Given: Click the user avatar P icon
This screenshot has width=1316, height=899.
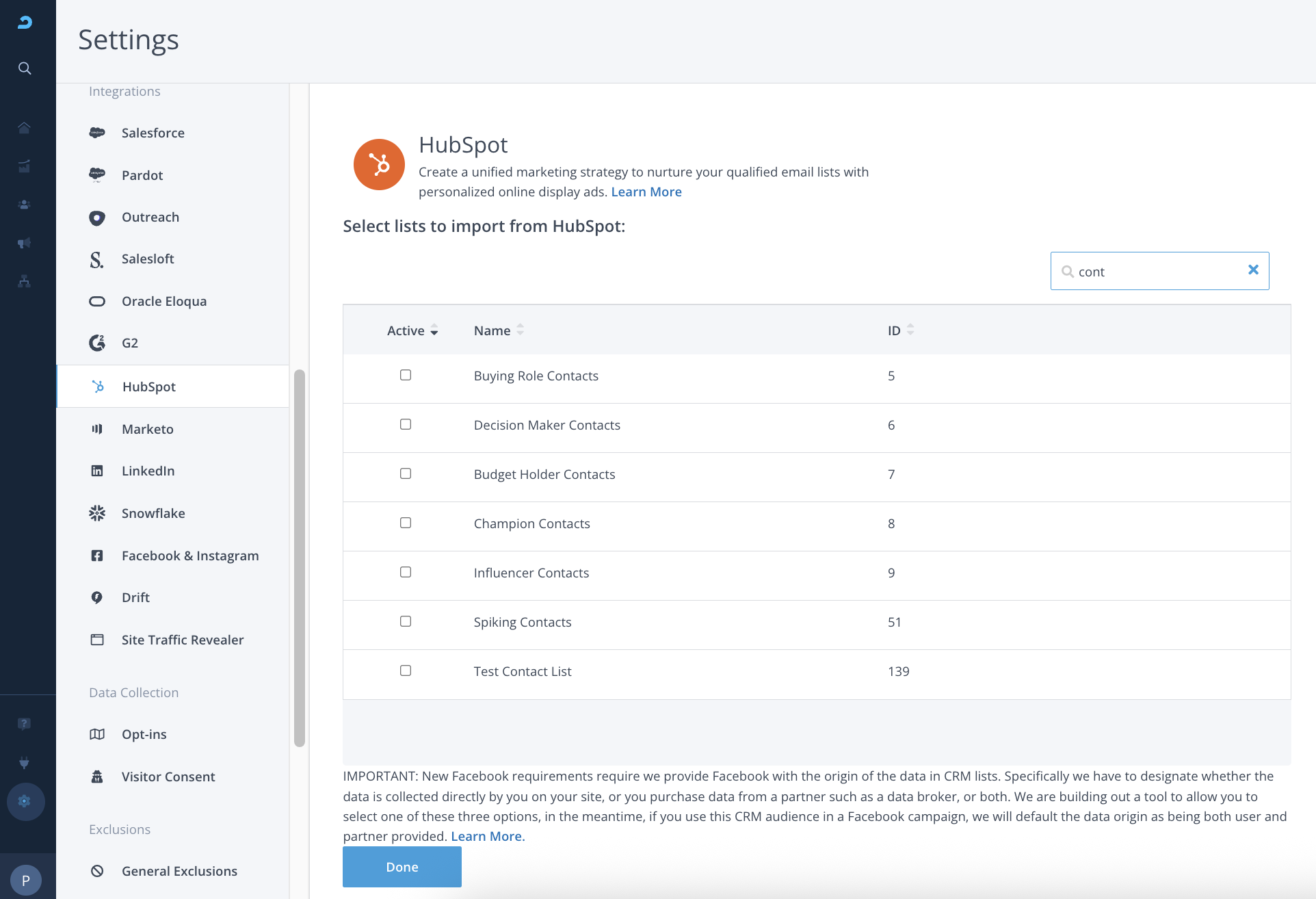Looking at the screenshot, I should click(x=26, y=880).
